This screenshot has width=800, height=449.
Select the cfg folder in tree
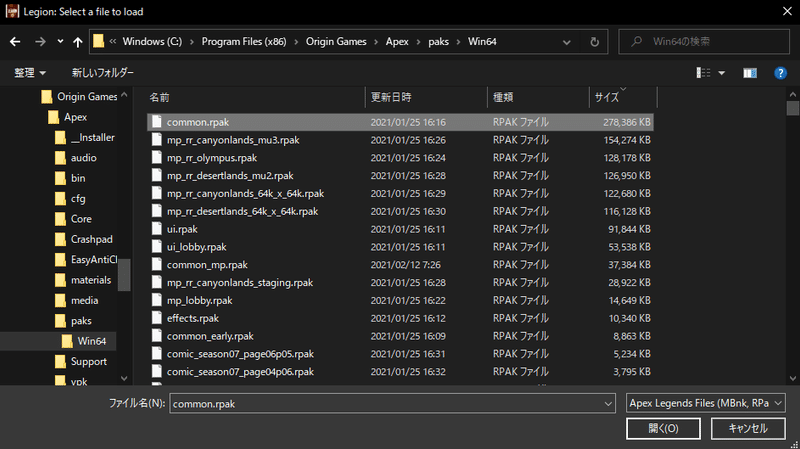coord(70,198)
